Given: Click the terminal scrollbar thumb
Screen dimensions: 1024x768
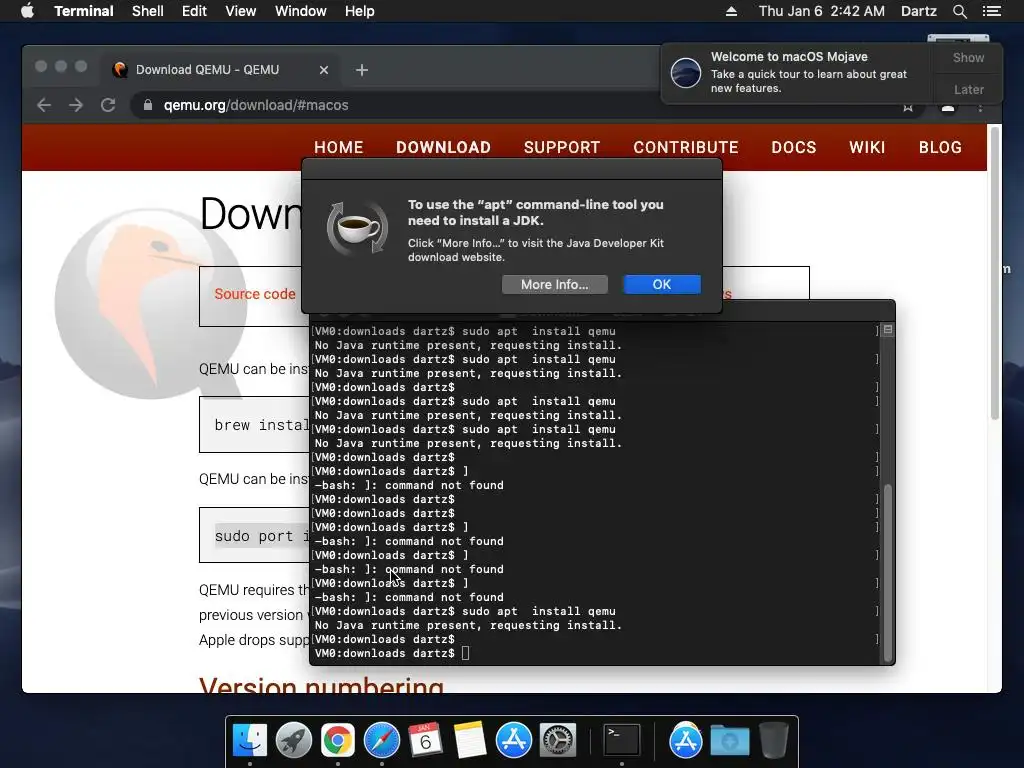Looking at the screenshot, I should 888,573.
